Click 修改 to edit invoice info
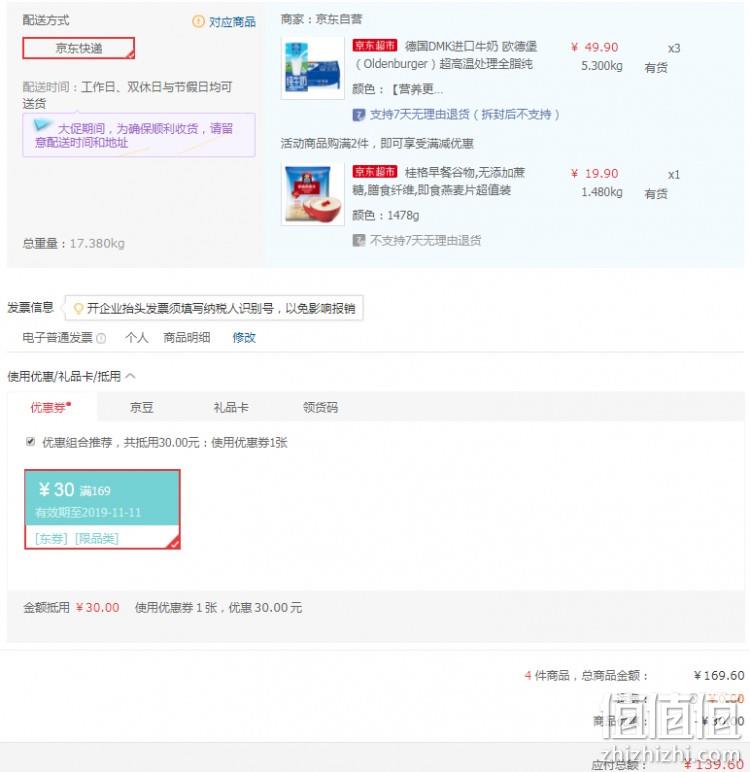Viewport: 750px width, 772px height. coord(244,337)
